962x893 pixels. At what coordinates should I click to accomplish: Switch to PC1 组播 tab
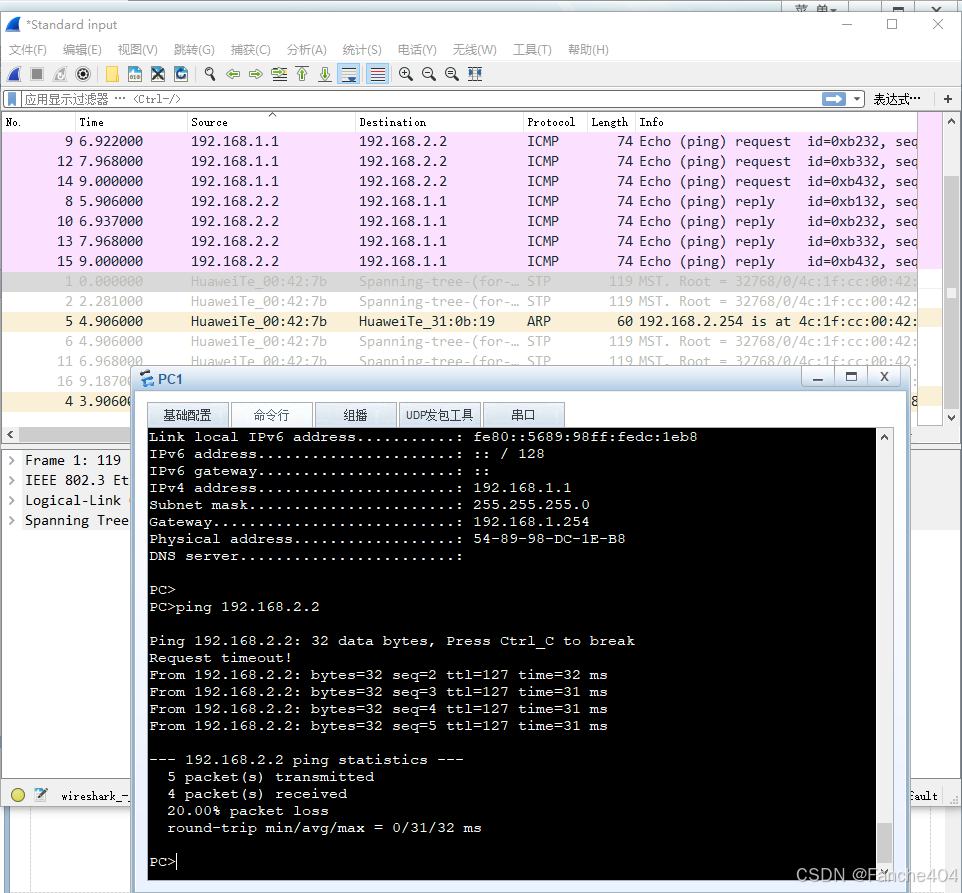tap(355, 415)
